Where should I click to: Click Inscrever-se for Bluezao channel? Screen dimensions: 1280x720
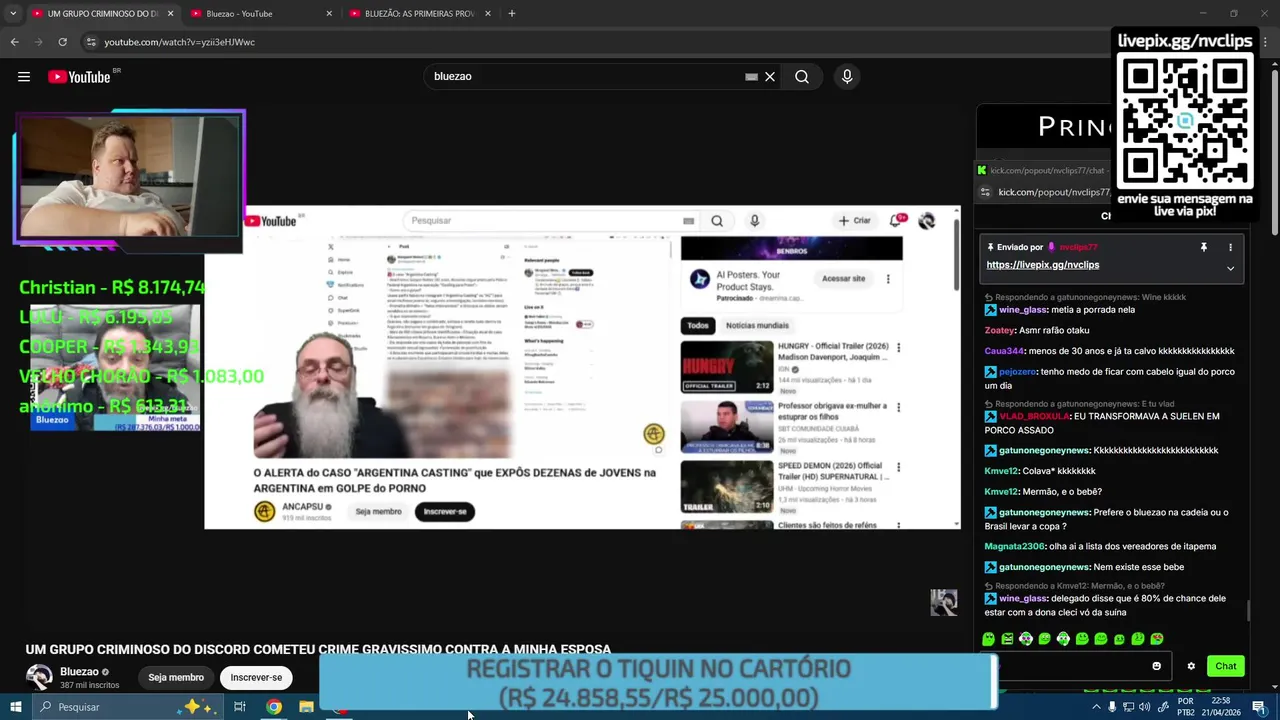[256, 677]
